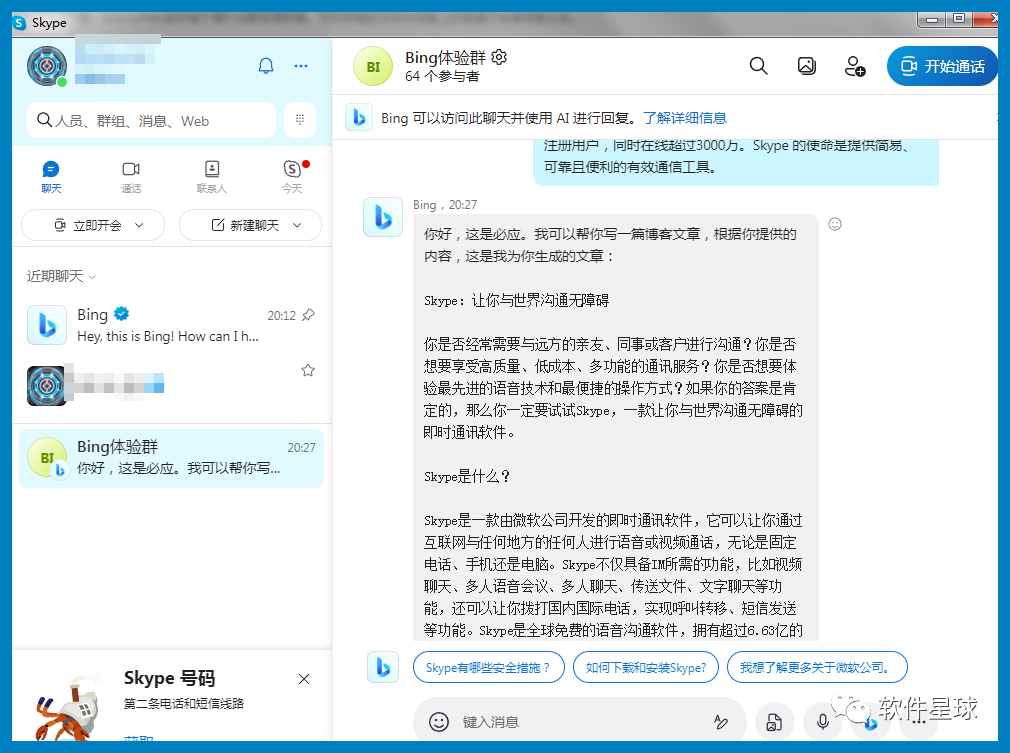1010x753 pixels.
Task: Select the Bing体验群 conversation in list
Action: tap(171, 458)
